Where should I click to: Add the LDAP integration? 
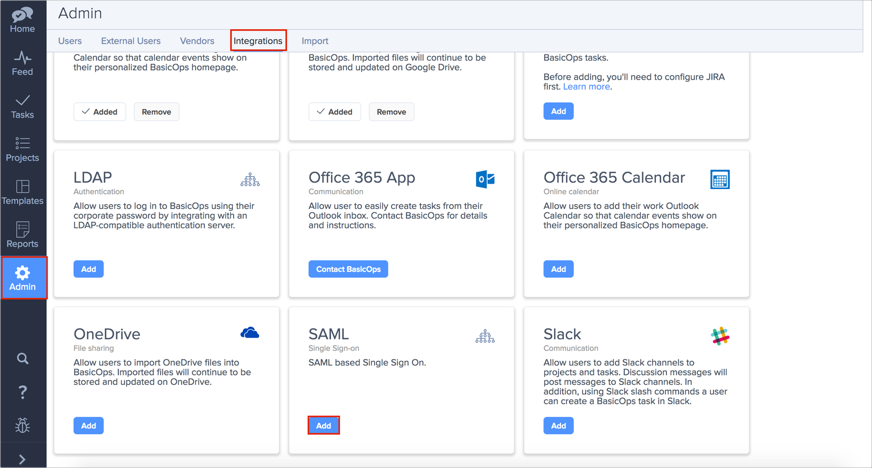click(x=88, y=269)
